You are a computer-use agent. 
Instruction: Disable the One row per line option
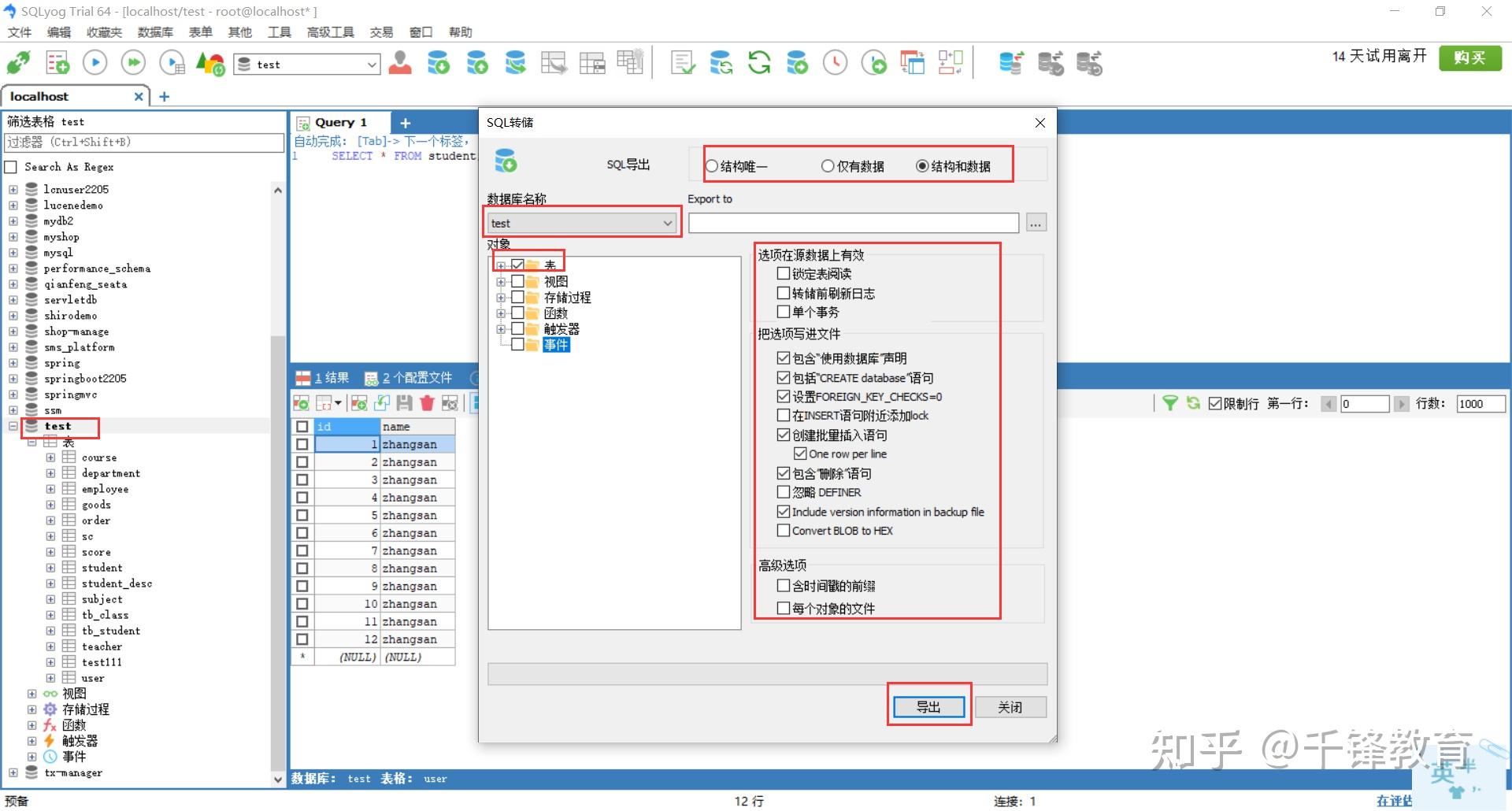[x=800, y=454]
